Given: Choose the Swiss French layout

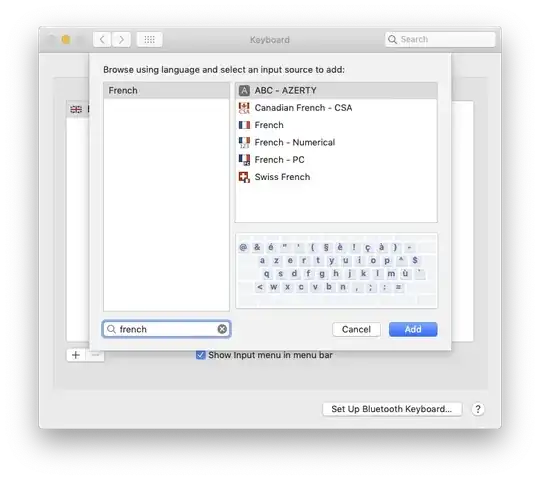Looking at the screenshot, I should (336, 177).
